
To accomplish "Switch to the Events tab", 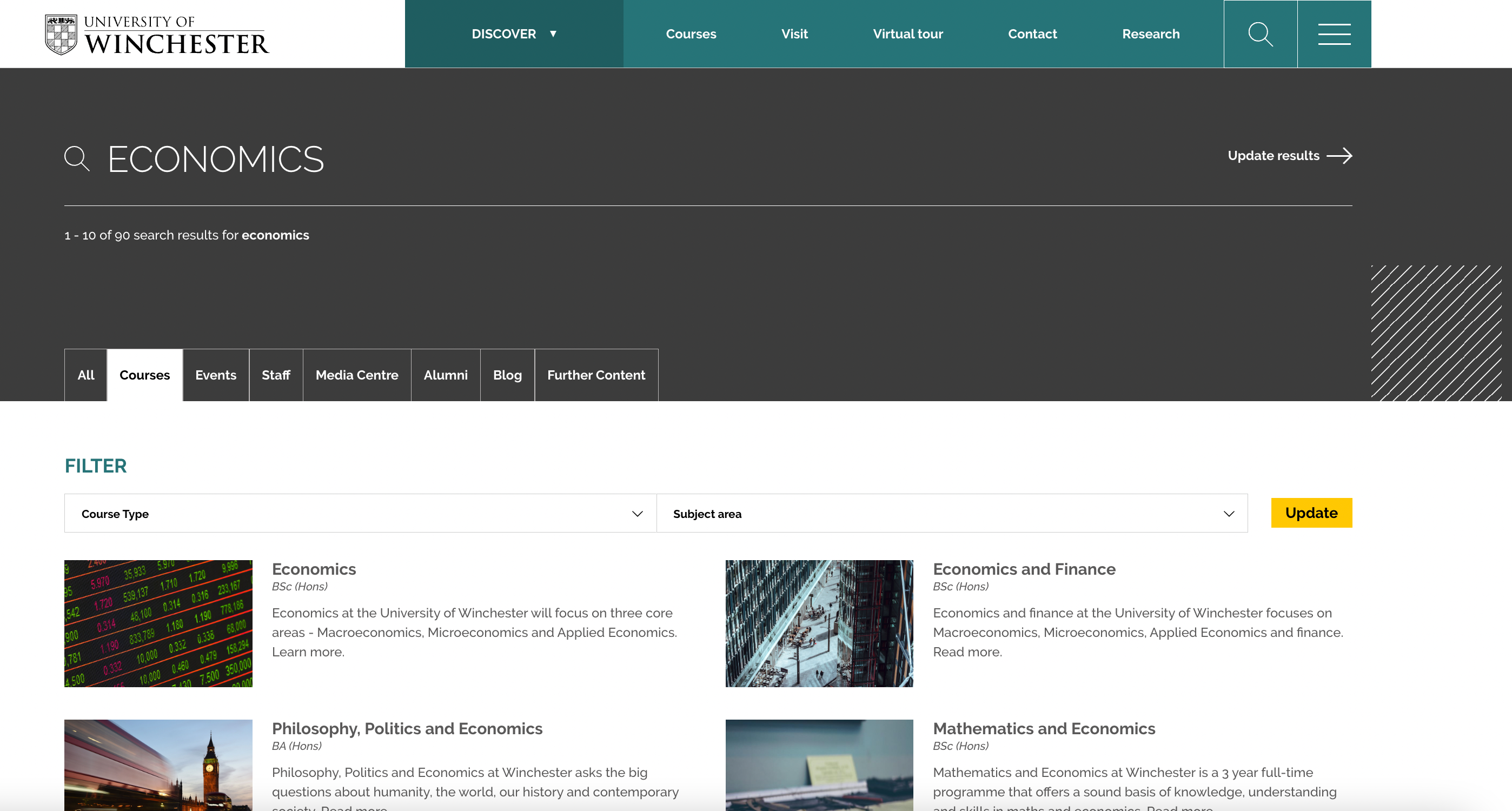I will pos(216,375).
